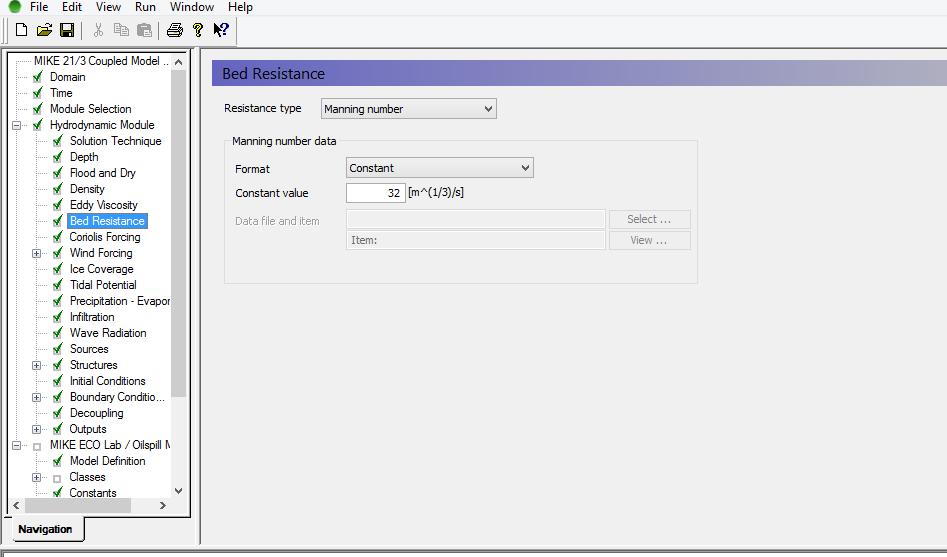This screenshot has width=947, height=557.
Task: Click the green checkmark beside Bed Resistance
Action: (58, 221)
